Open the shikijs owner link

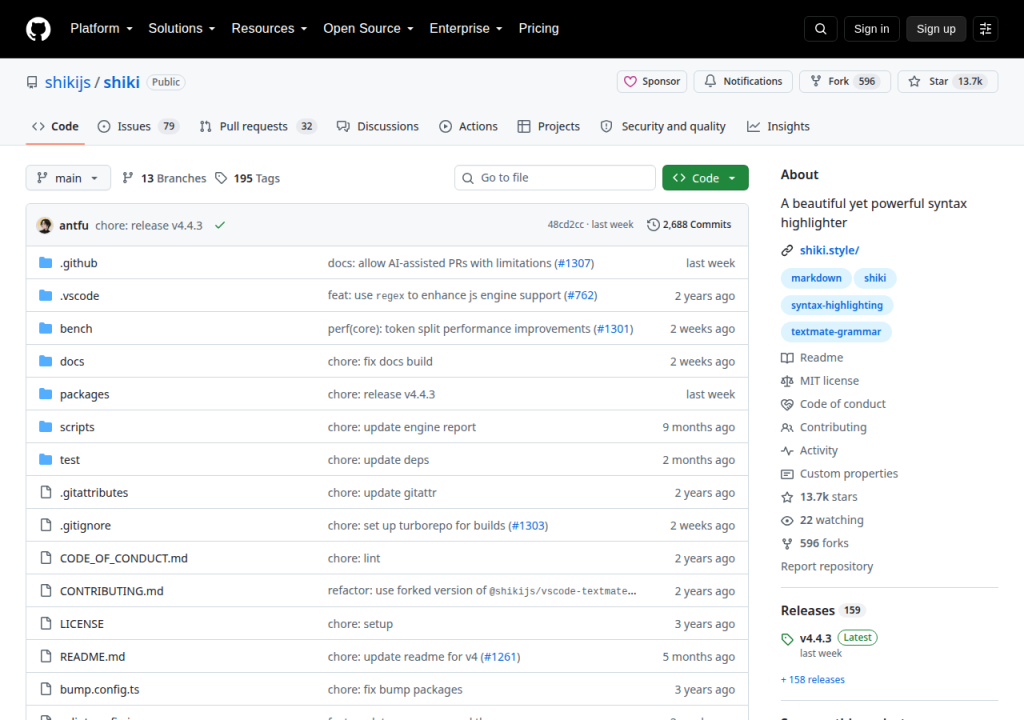[68, 82]
